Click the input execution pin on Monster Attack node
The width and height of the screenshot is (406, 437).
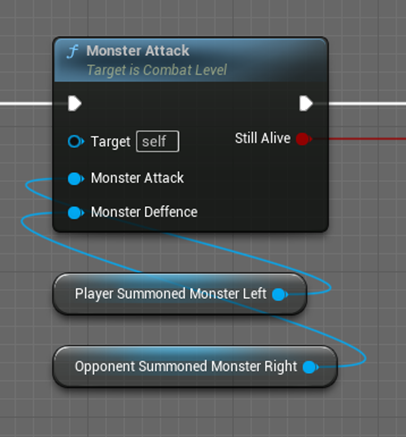point(75,103)
